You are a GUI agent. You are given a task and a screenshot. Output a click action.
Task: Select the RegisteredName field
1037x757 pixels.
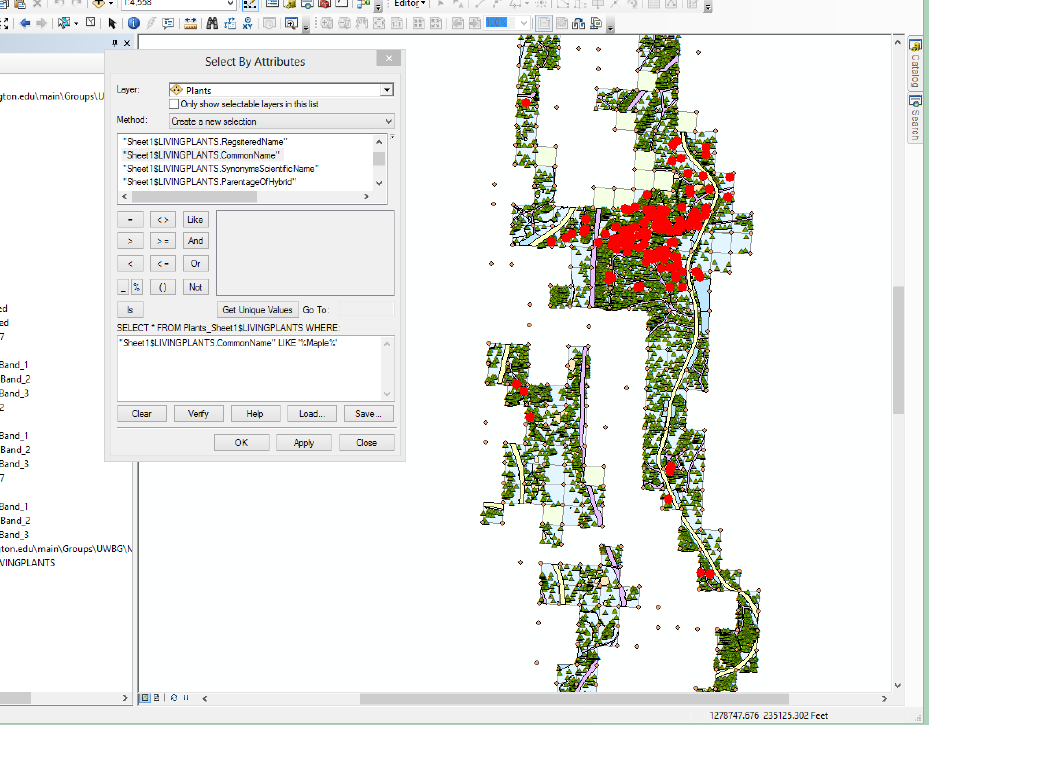(206, 141)
